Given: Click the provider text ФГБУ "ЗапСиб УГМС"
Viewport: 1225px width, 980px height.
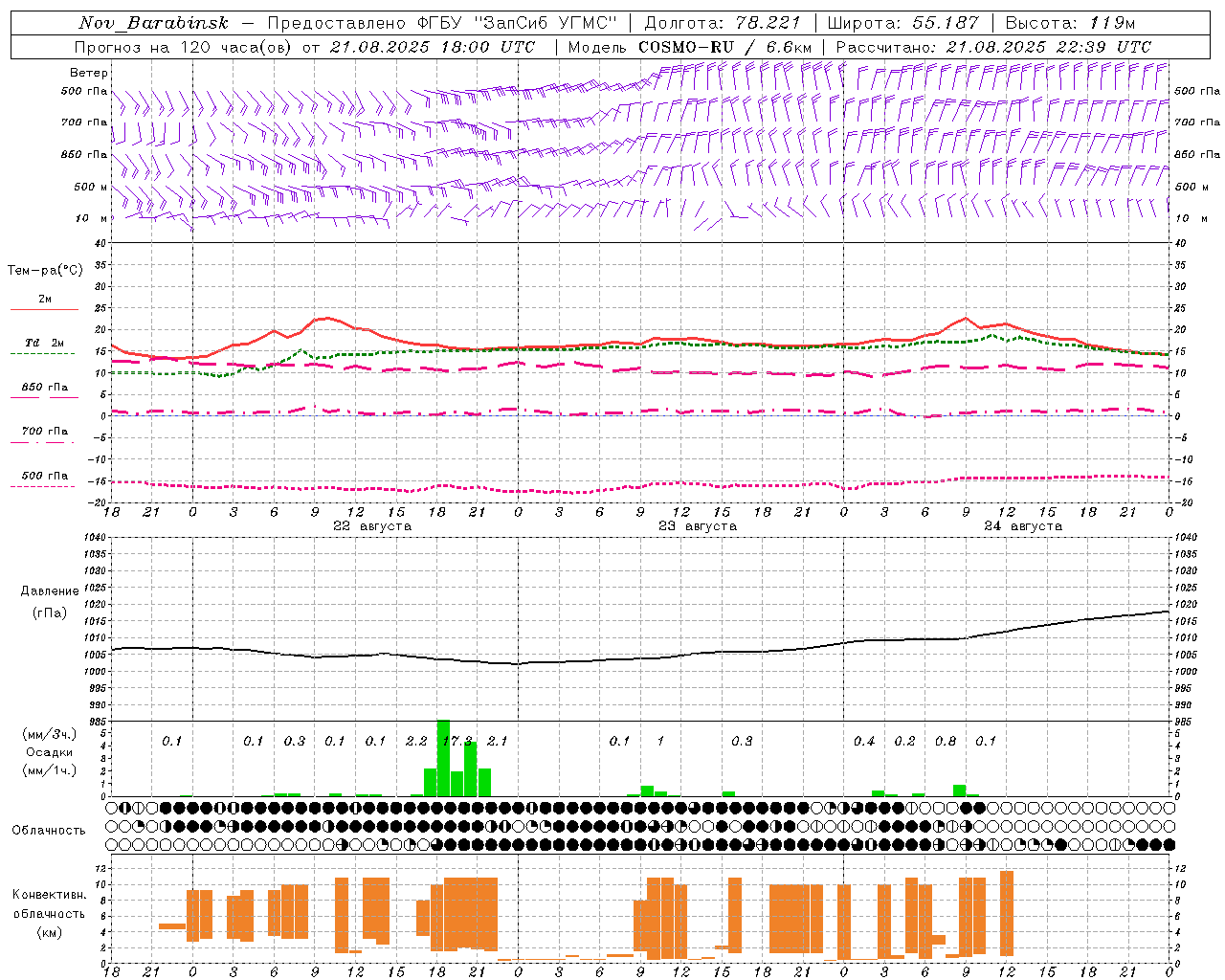Looking at the screenshot, I should tap(518, 23).
